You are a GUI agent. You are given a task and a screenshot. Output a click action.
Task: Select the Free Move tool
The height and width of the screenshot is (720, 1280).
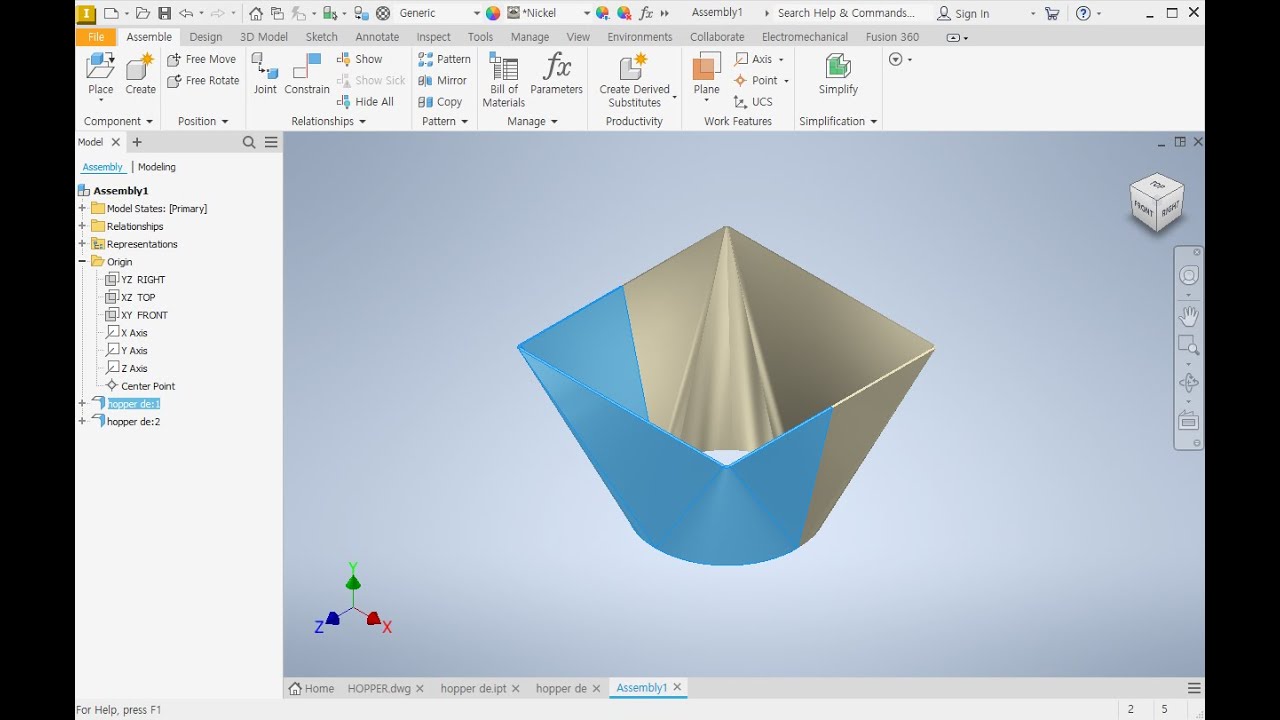tap(201, 59)
